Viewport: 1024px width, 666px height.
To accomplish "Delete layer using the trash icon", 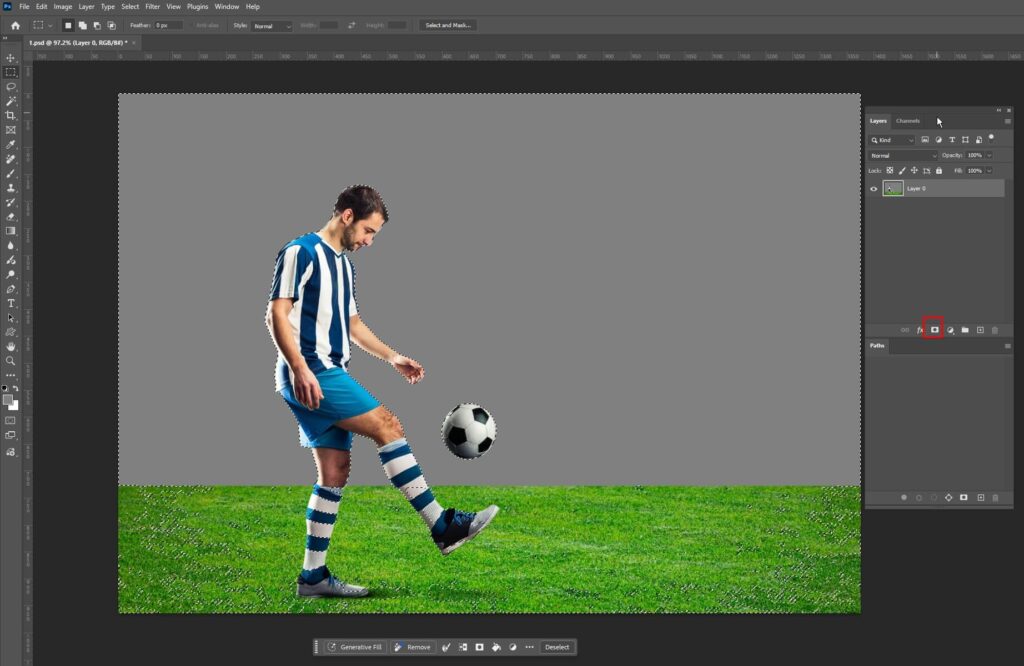I will (x=995, y=330).
